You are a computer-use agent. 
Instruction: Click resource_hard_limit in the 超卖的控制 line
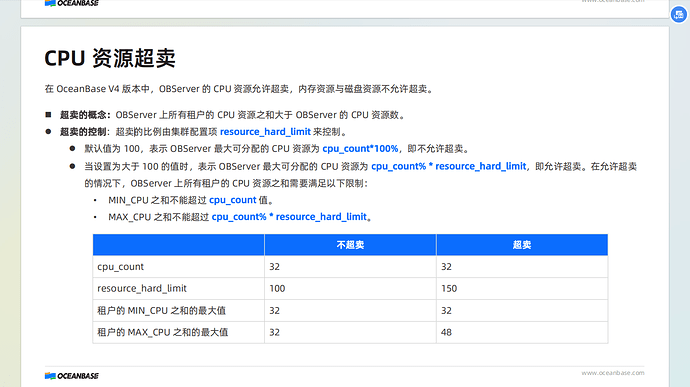click(265, 132)
